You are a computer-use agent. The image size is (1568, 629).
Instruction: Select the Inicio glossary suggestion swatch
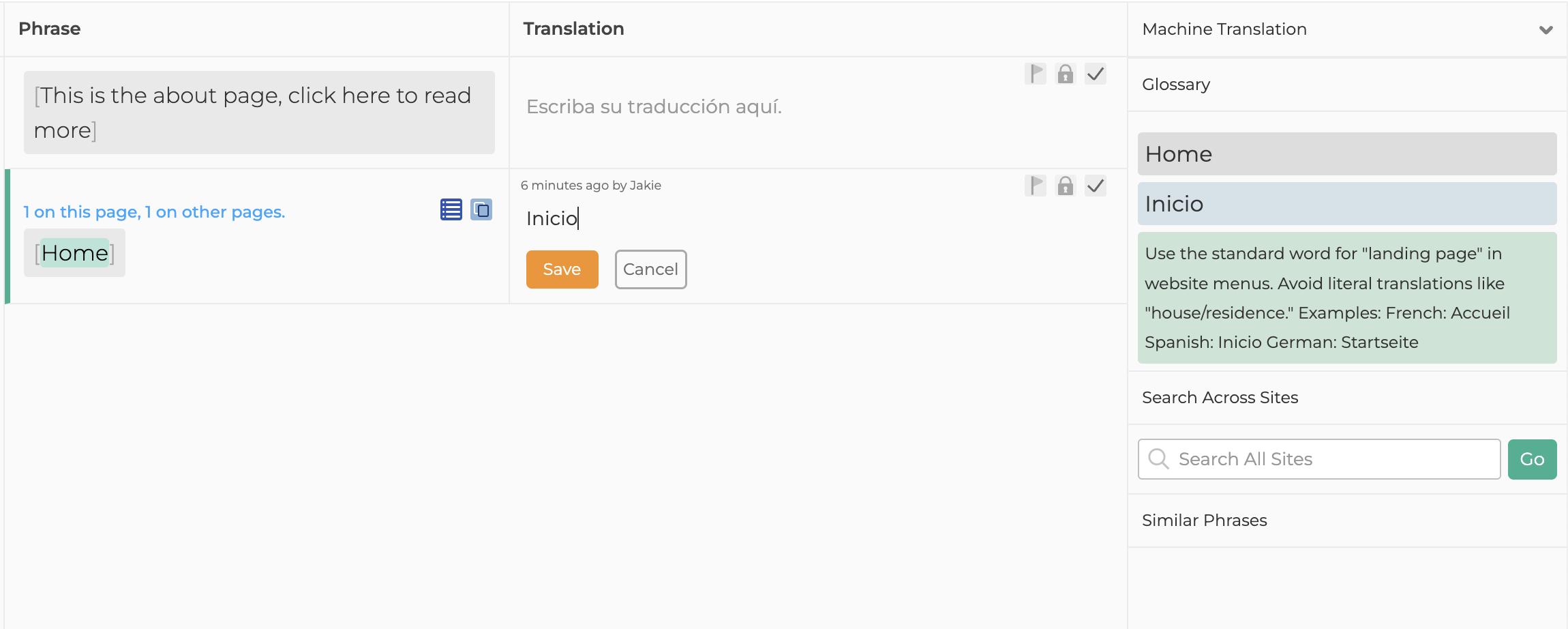pyautogui.click(x=1346, y=203)
